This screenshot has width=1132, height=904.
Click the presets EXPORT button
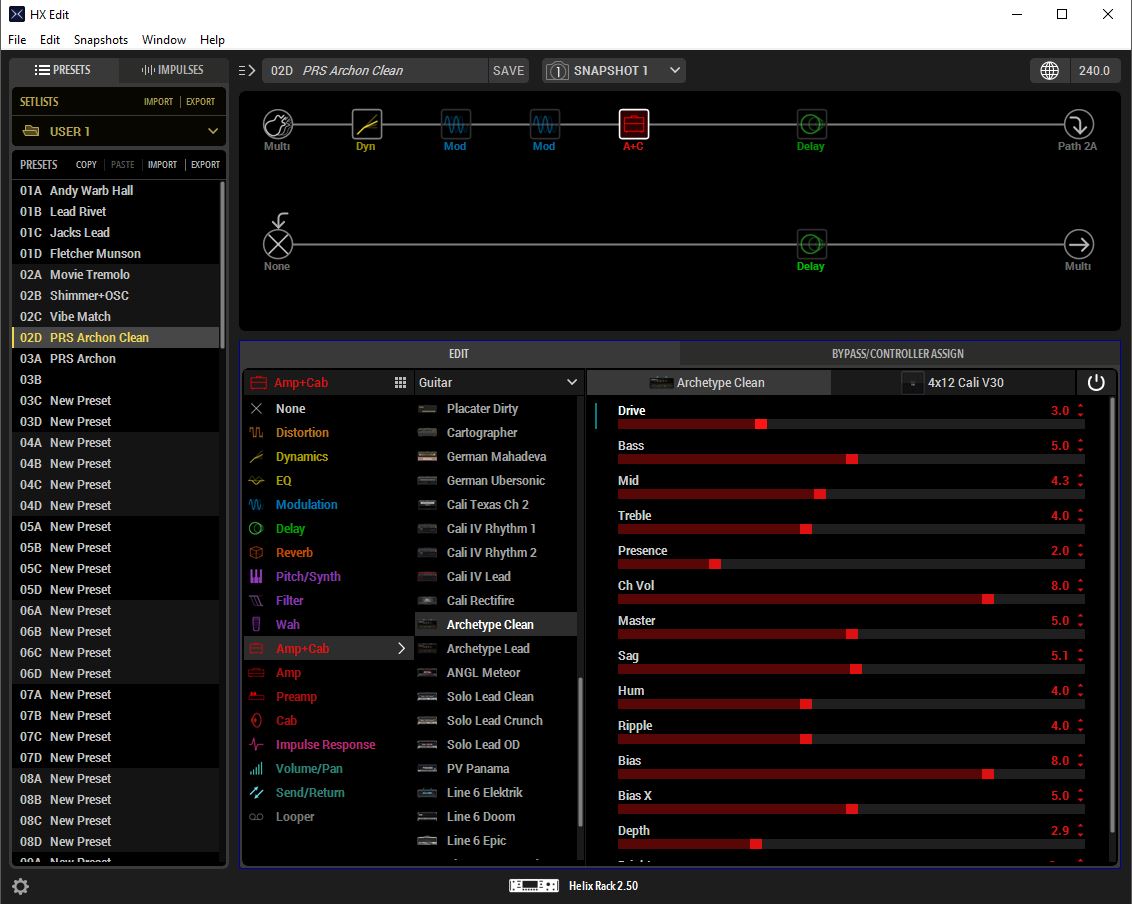coord(205,165)
